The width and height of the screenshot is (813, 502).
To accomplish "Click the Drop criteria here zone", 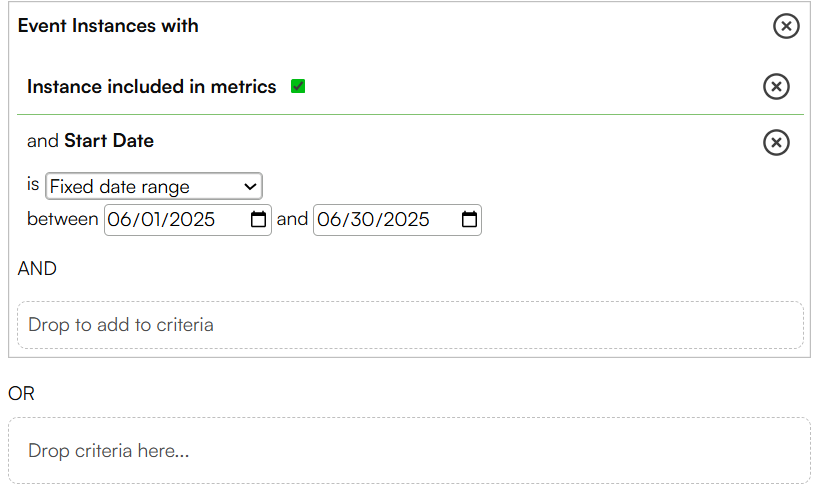I will [x=410, y=451].
